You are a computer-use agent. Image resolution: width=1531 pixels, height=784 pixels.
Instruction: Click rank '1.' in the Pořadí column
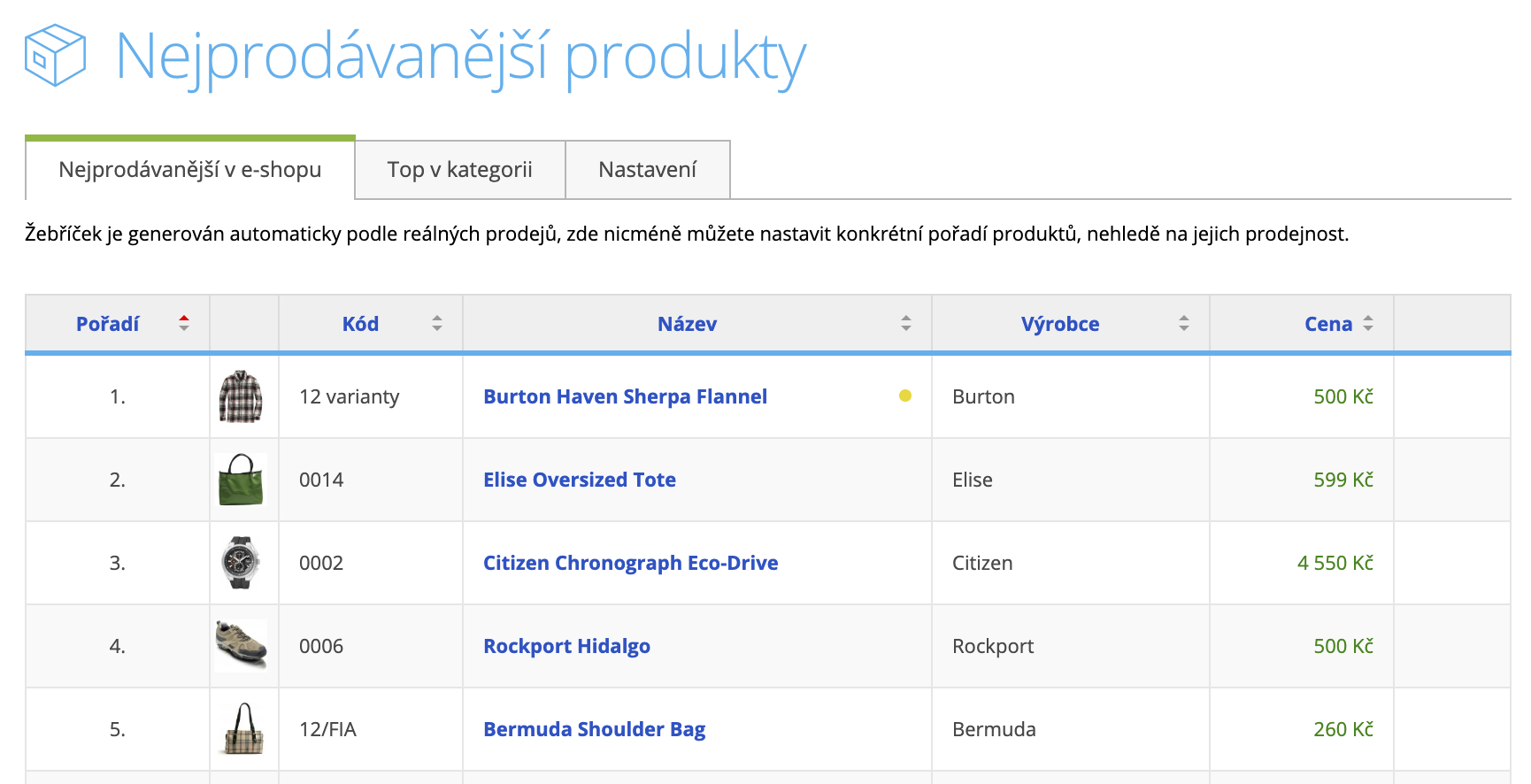point(118,396)
